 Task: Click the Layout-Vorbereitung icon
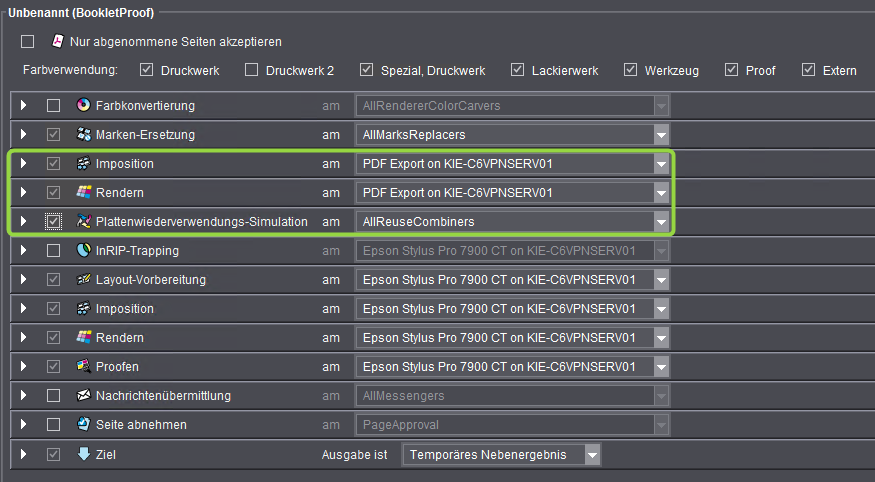pyautogui.click(x=83, y=280)
